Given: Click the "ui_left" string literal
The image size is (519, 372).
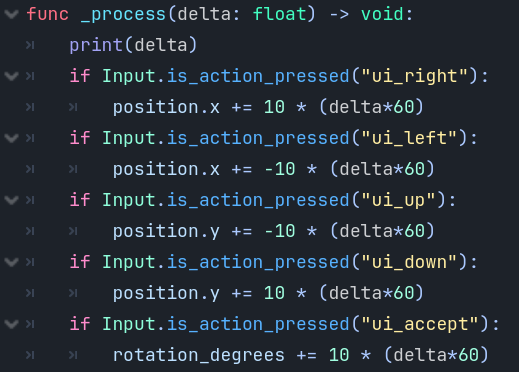Looking at the screenshot, I should [x=410, y=138].
